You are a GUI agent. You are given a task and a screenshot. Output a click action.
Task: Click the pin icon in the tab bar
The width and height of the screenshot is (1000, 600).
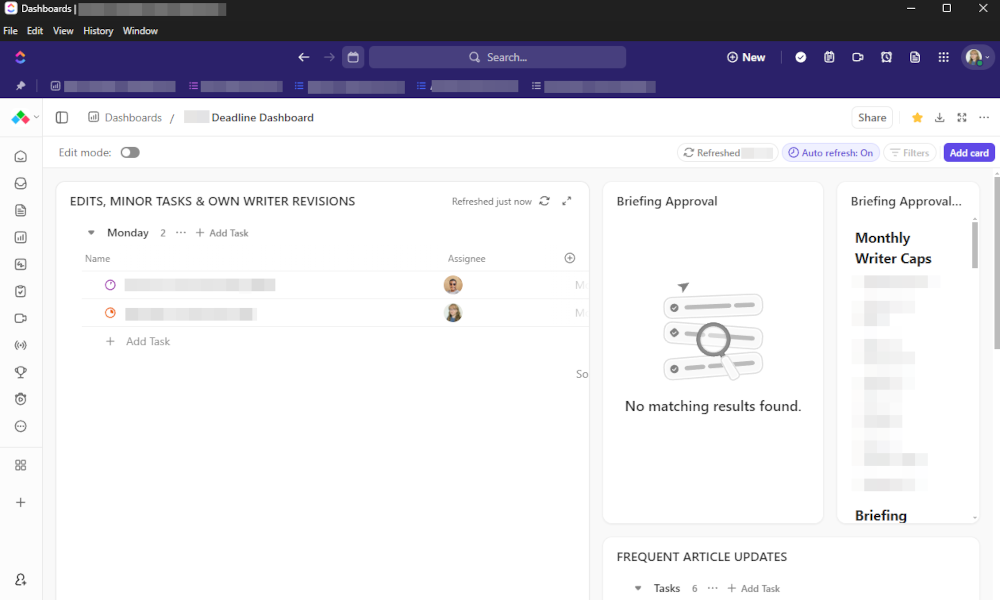pos(20,86)
